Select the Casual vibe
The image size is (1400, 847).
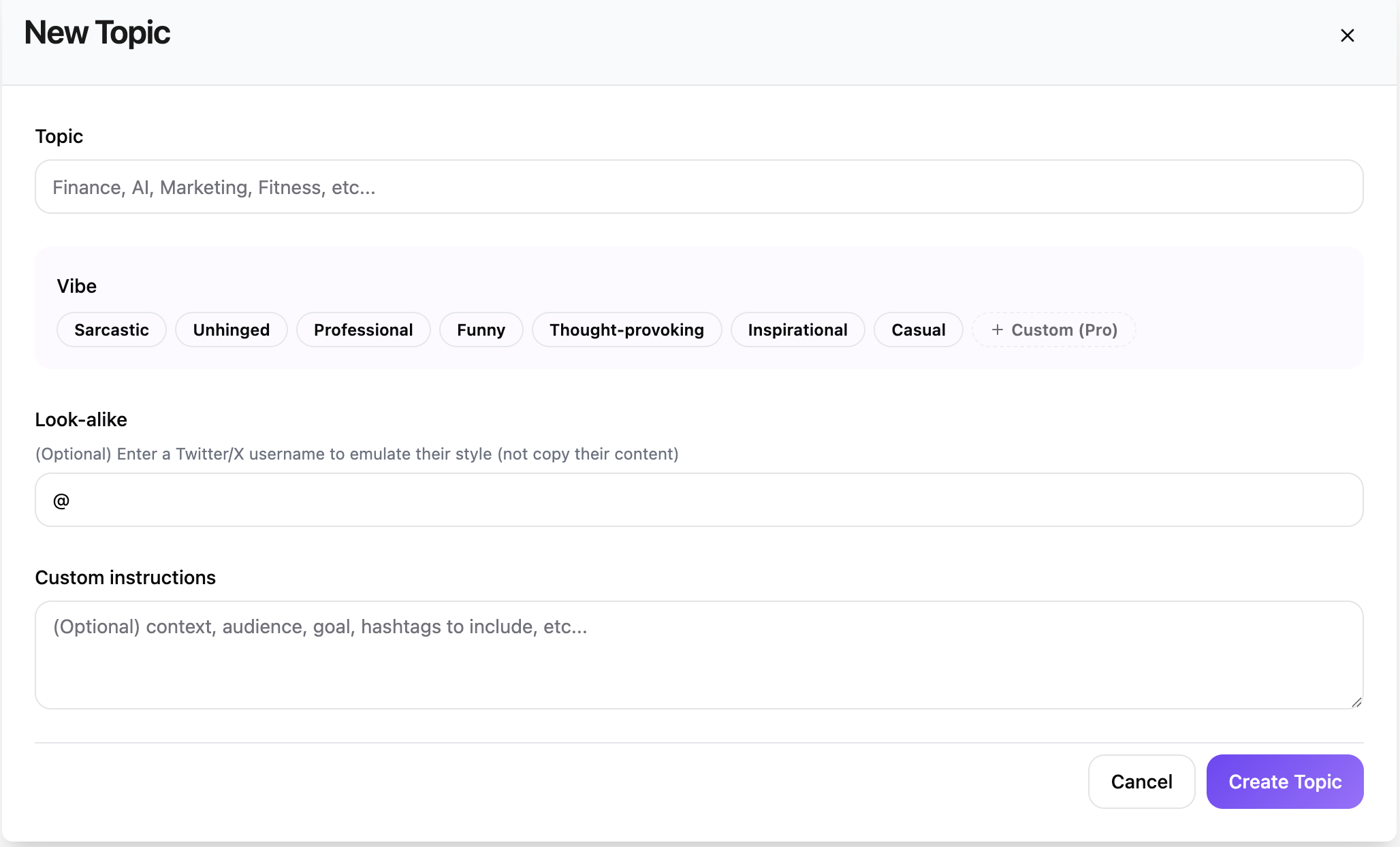[x=918, y=330]
